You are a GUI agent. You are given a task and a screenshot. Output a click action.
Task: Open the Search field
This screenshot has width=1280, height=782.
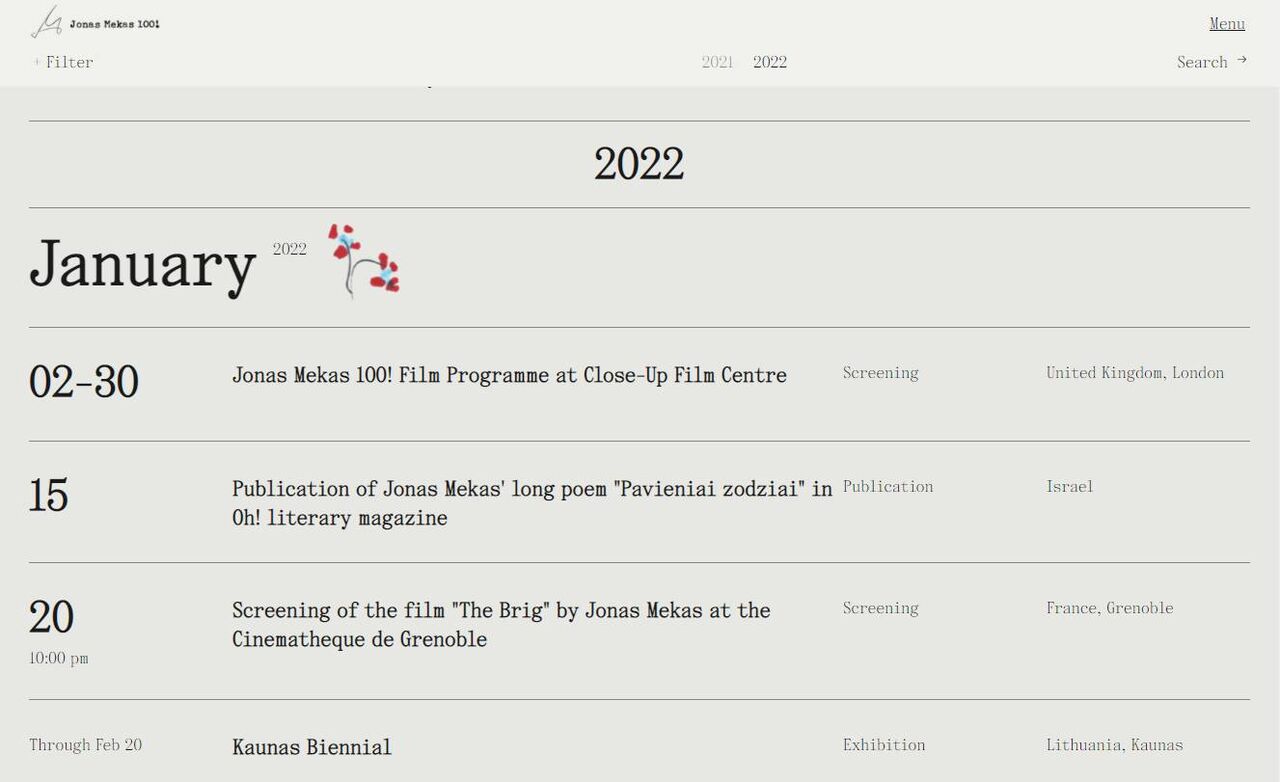tap(1201, 62)
